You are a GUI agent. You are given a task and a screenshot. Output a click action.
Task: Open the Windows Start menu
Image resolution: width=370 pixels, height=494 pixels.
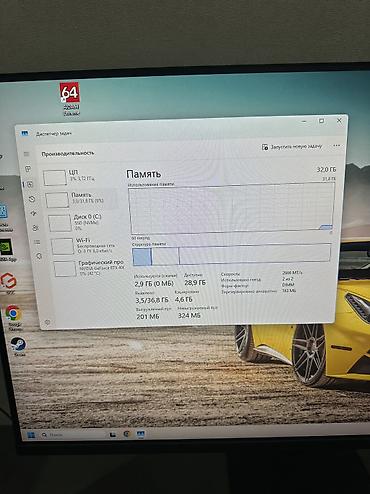pos(31,435)
